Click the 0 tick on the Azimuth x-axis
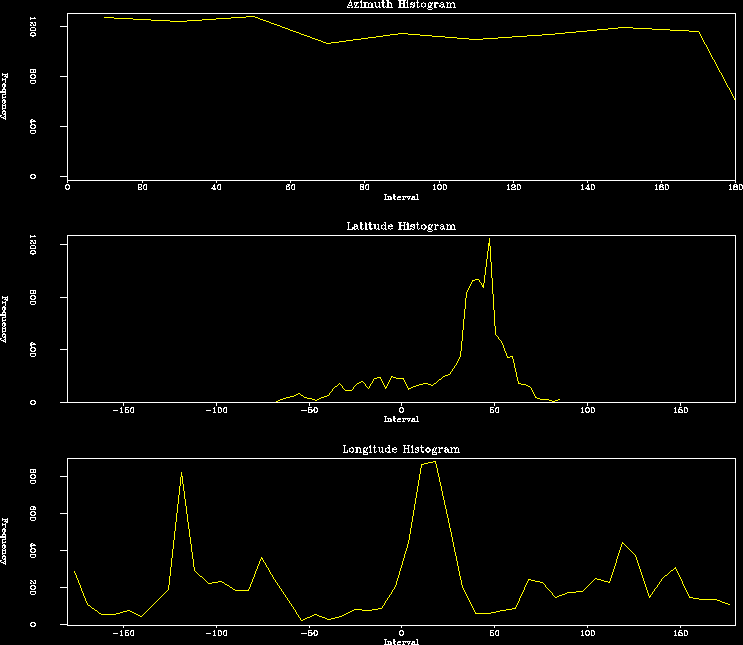This screenshot has height=645, width=743. point(67,186)
